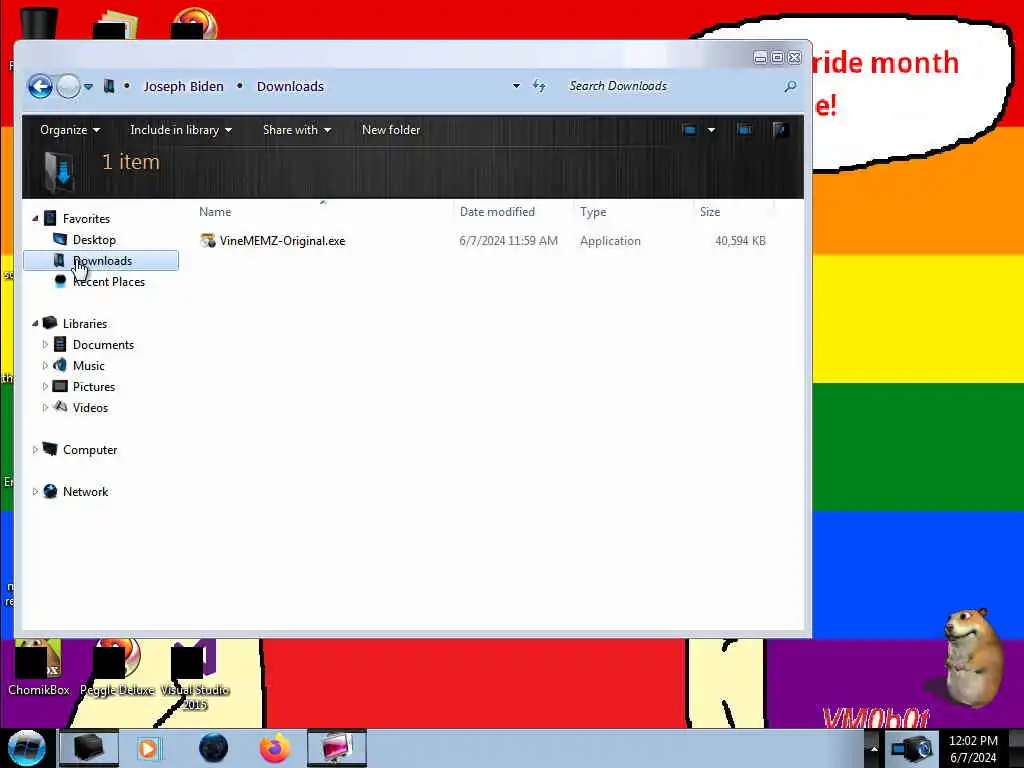
Task: Open the Explorer taskbar button
Action: (88, 748)
